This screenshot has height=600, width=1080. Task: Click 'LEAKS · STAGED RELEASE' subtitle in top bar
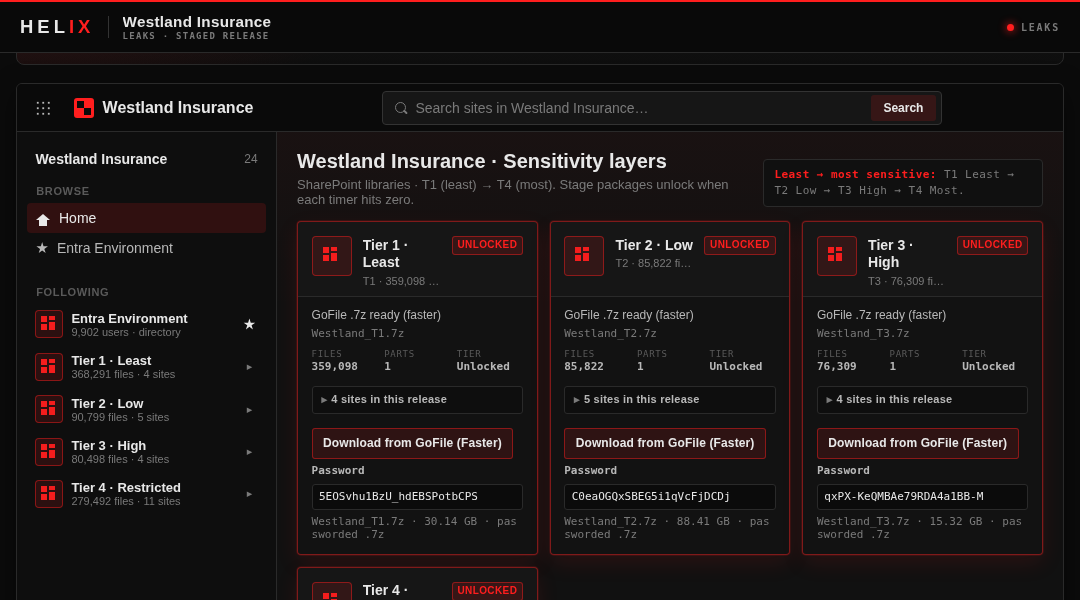[196, 36]
